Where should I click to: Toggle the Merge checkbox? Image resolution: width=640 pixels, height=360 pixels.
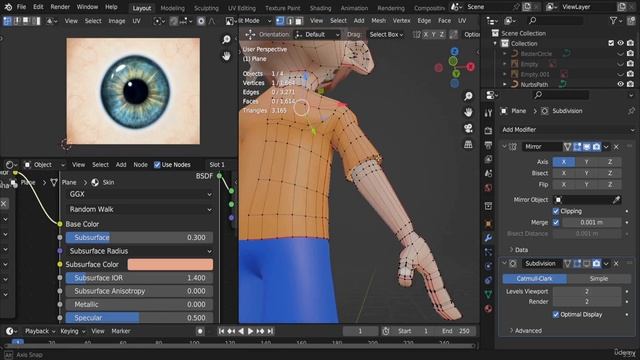click(x=556, y=222)
